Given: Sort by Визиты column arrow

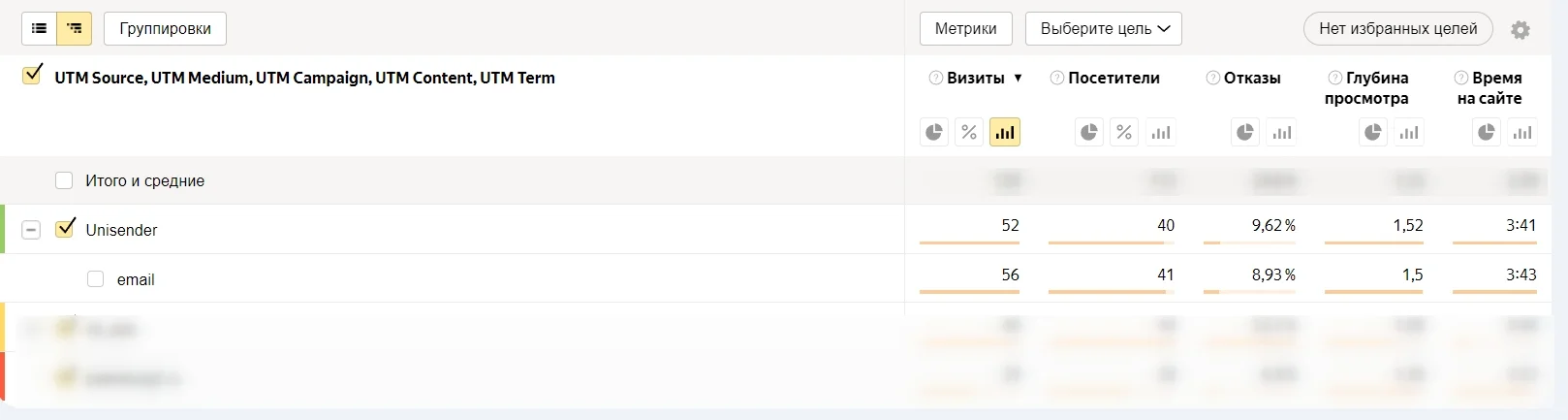Looking at the screenshot, I should coord(1018,78).
